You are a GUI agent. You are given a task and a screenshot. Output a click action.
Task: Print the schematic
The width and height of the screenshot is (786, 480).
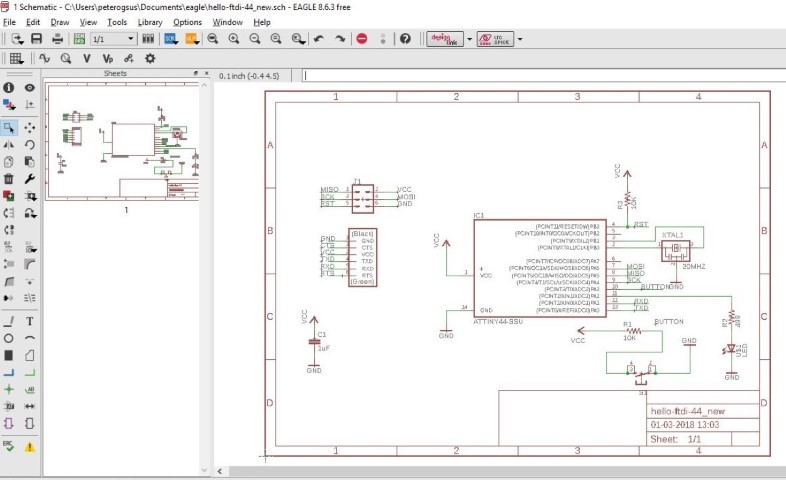(x=58, y=39)
